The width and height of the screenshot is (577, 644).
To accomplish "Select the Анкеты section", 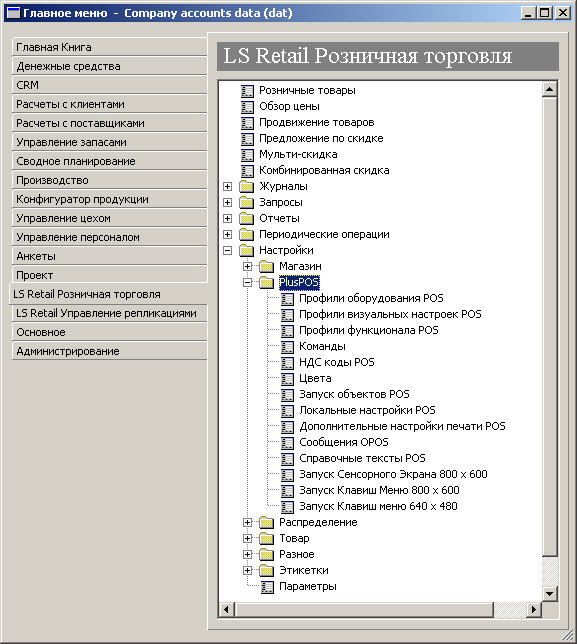I will 109,256.
